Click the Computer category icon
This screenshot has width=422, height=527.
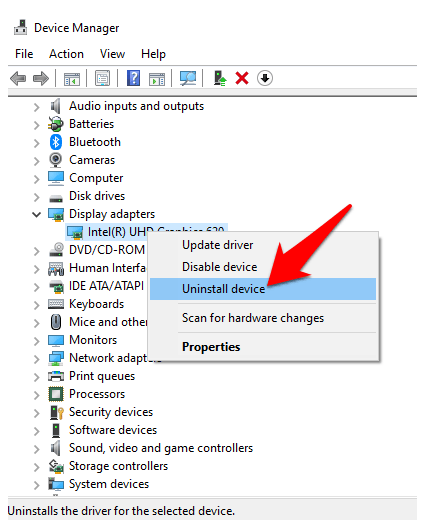click(56, 178)
